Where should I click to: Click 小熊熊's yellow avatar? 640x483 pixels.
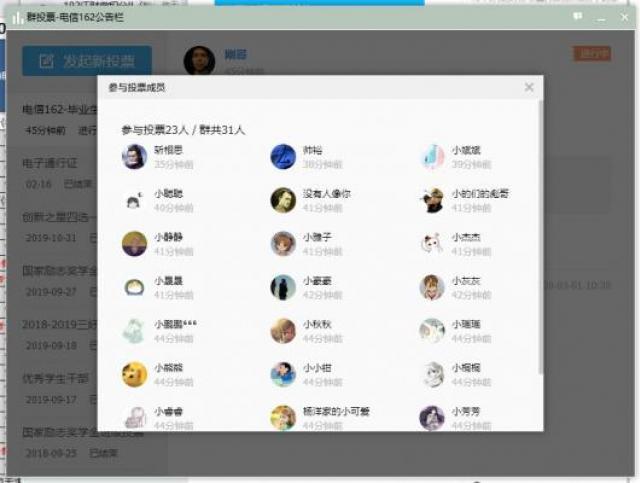pyautogui.click(x=134, y=374)
